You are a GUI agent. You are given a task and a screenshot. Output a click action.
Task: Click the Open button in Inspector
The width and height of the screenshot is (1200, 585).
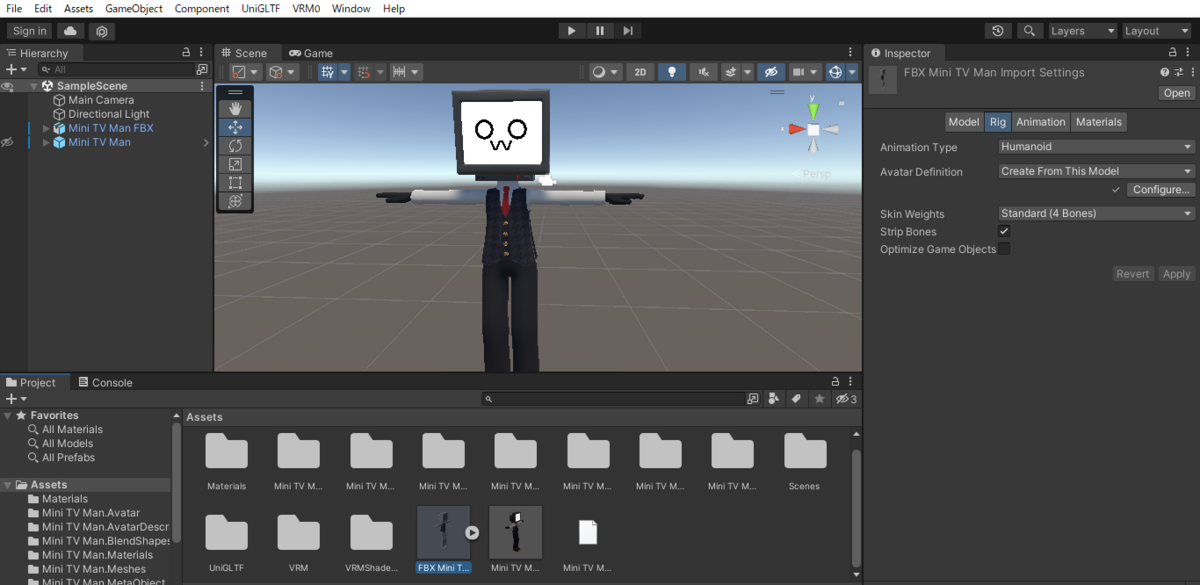coord(1177,93)
